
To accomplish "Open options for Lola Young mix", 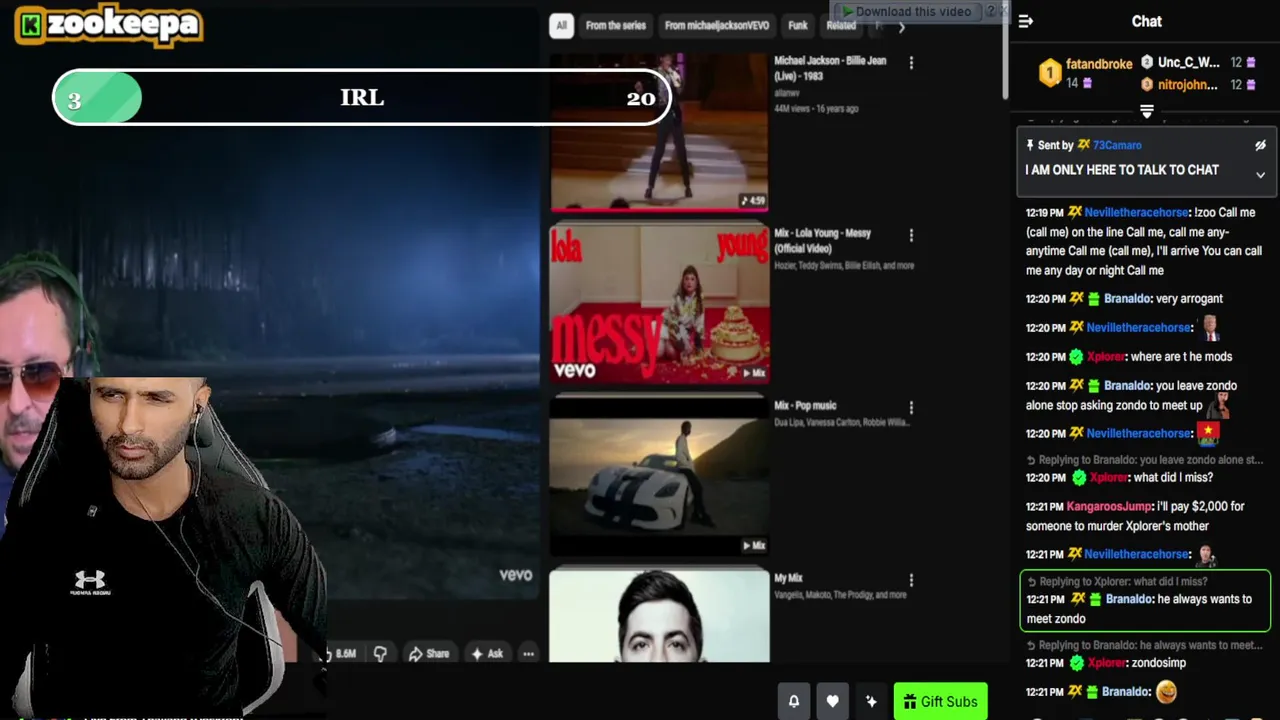I will point(911,235).
